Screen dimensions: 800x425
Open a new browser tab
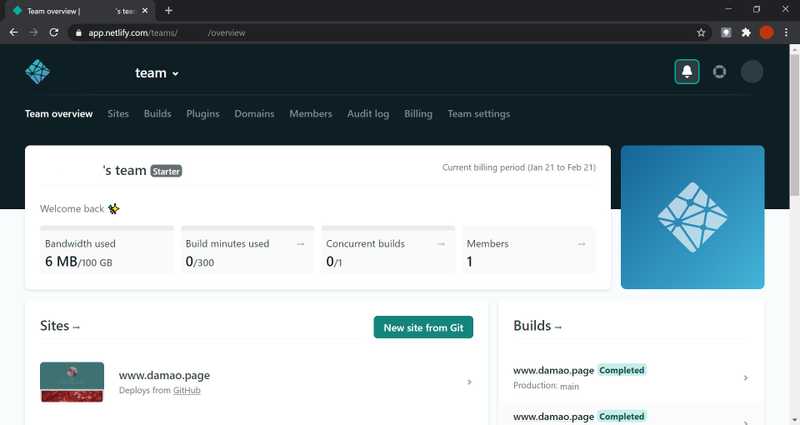[169, 10]
